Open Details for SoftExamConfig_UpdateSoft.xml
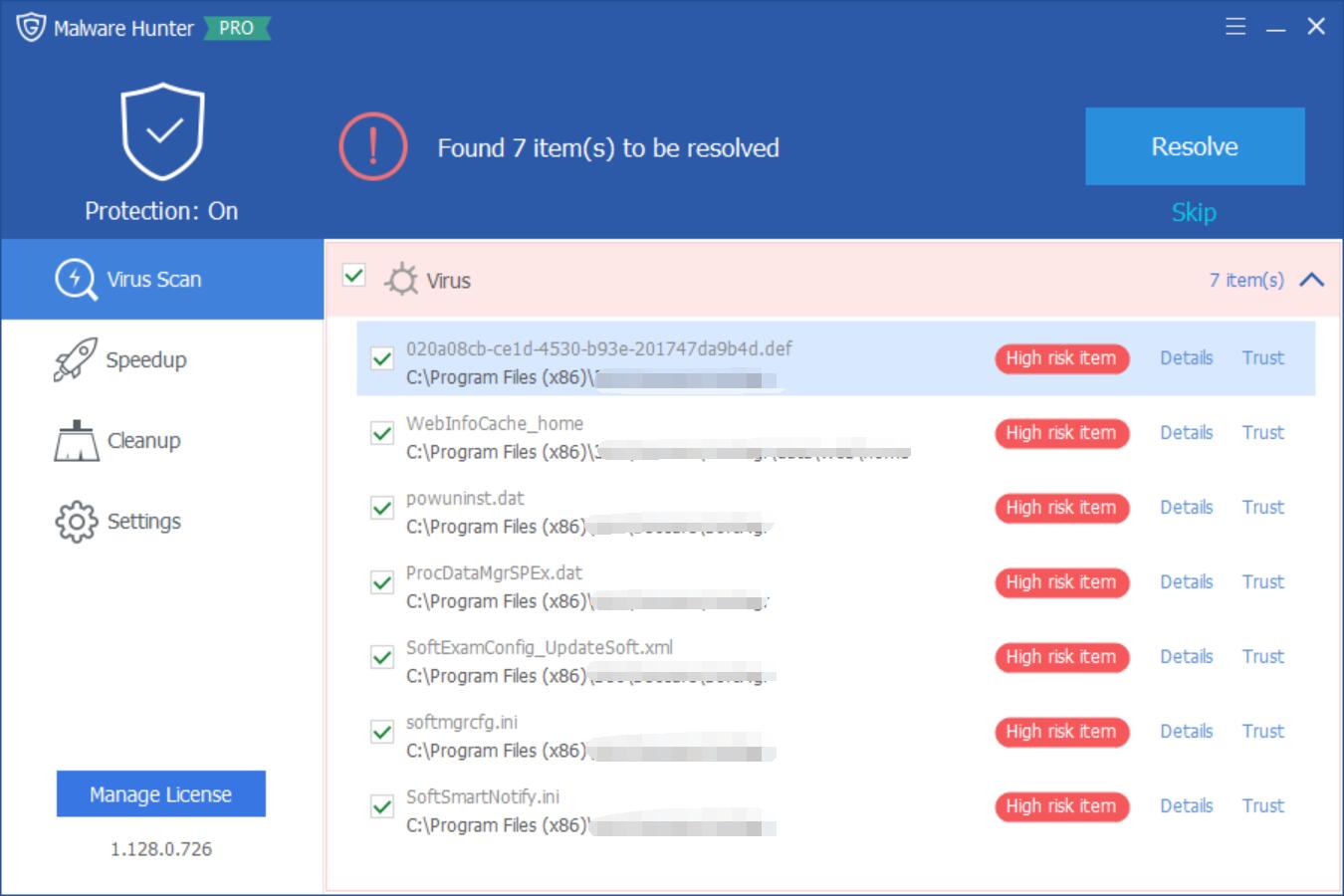The height and width of the screenshot is (896, 1344). (1186, 656)
